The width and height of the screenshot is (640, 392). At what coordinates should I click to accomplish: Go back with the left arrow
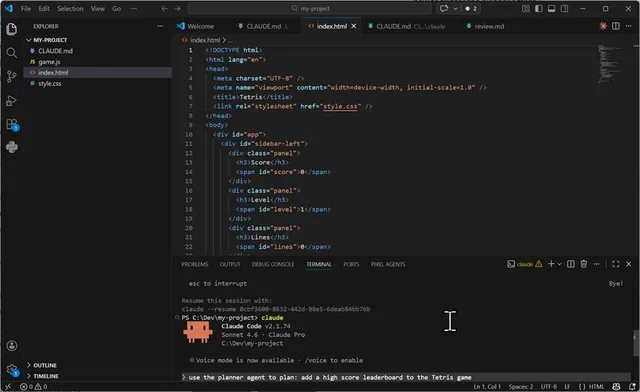(x=164, y=9)
